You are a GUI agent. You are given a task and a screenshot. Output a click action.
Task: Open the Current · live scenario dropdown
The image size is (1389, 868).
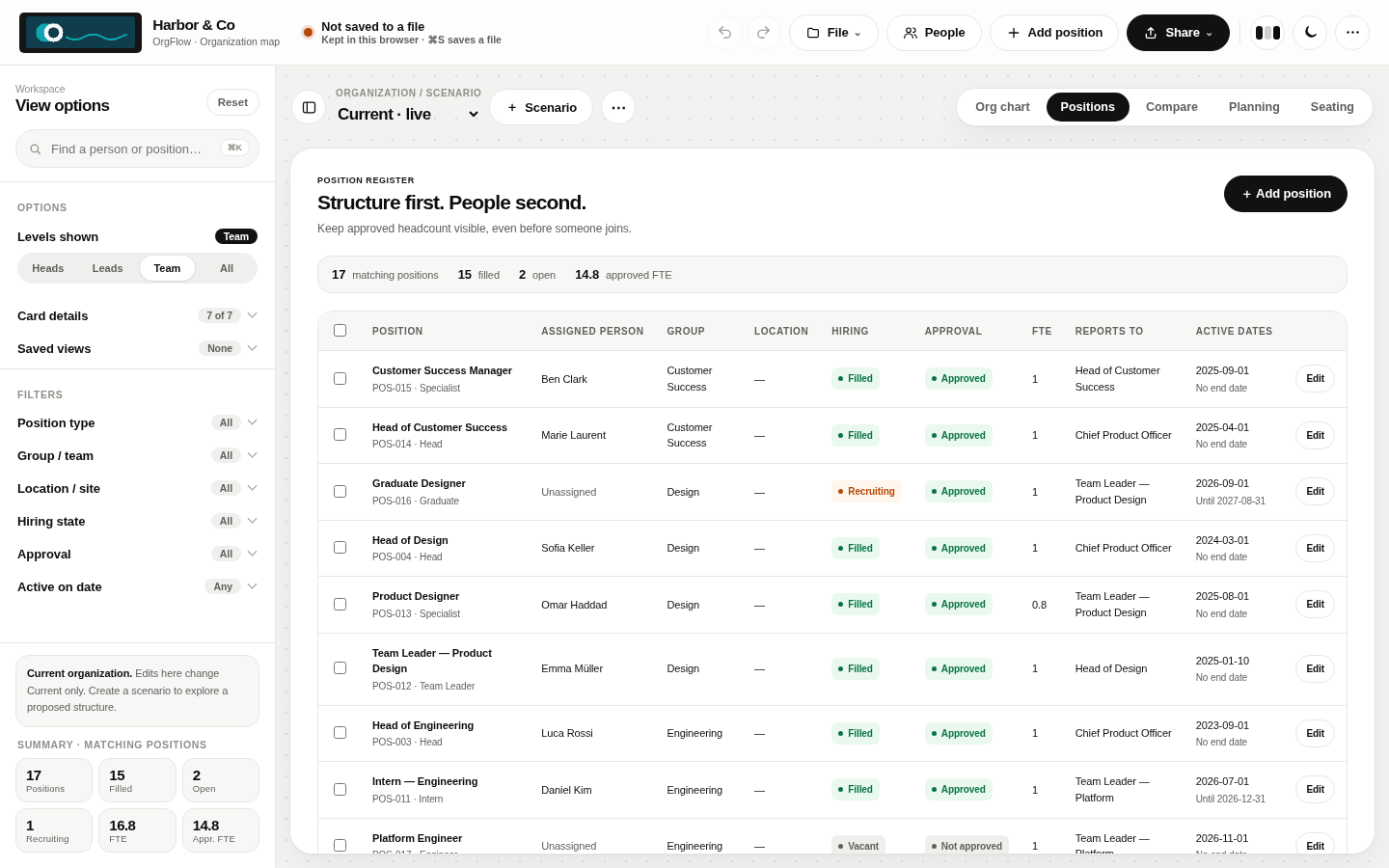pos(408,114)
